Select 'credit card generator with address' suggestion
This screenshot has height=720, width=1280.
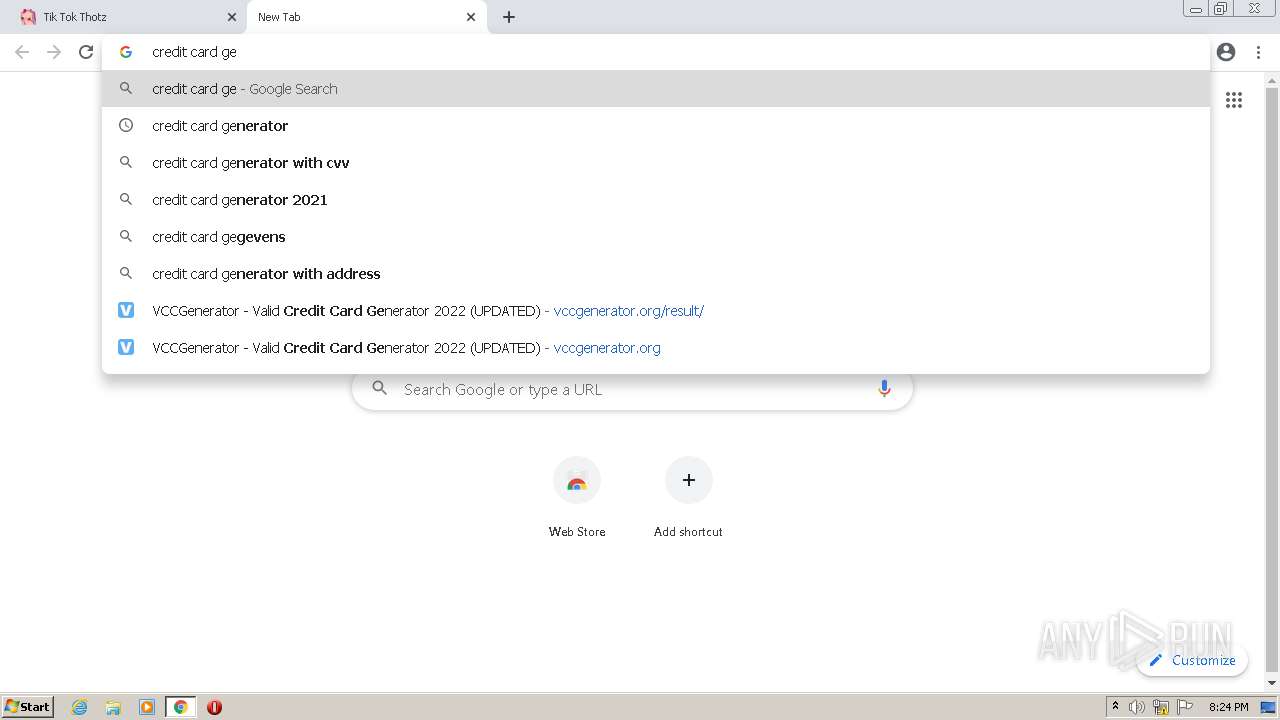tap(656, 274)
